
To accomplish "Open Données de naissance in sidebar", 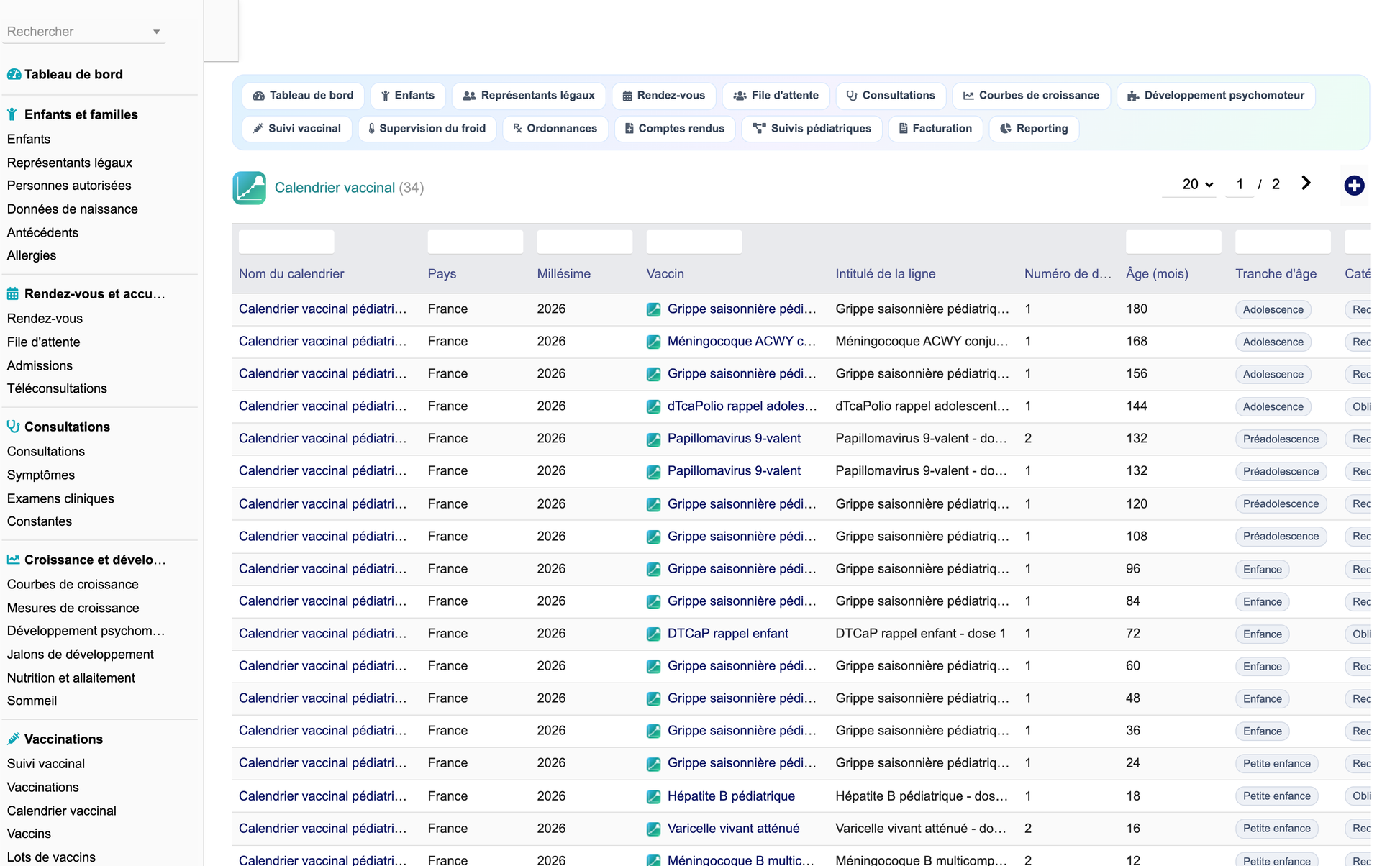I will click(72, 209).
